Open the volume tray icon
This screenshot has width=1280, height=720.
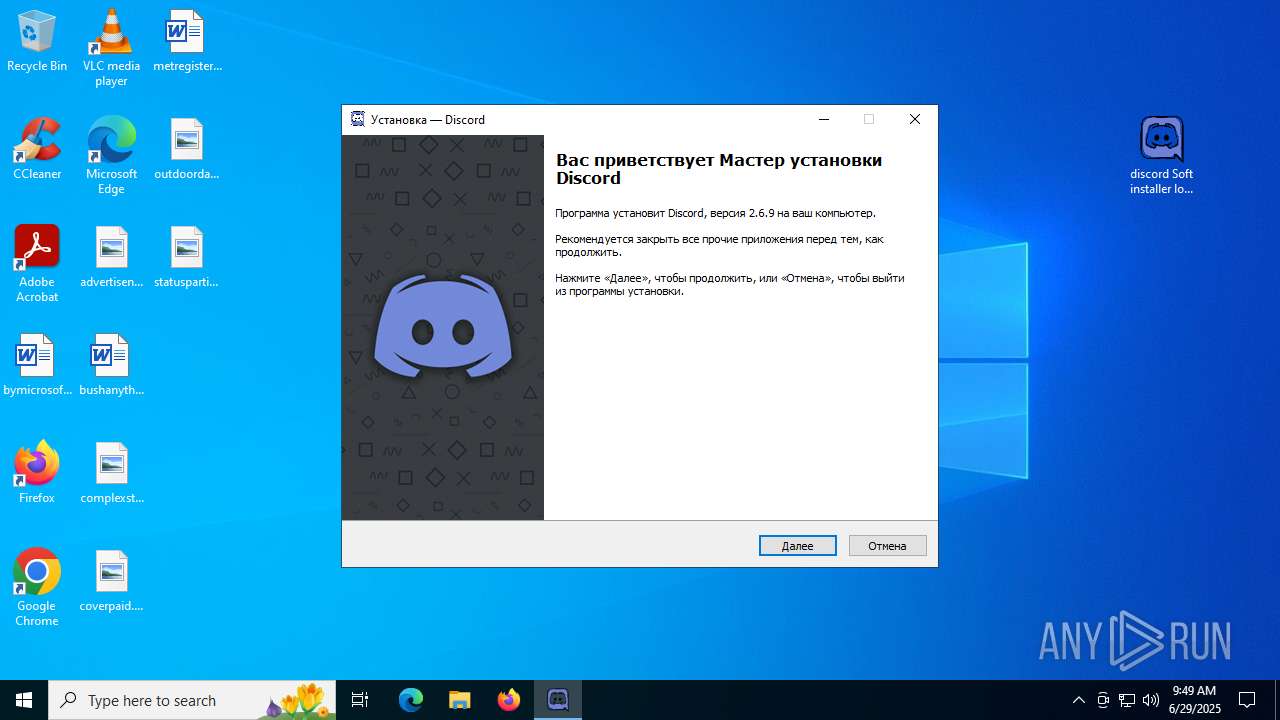pos(1151,700)
